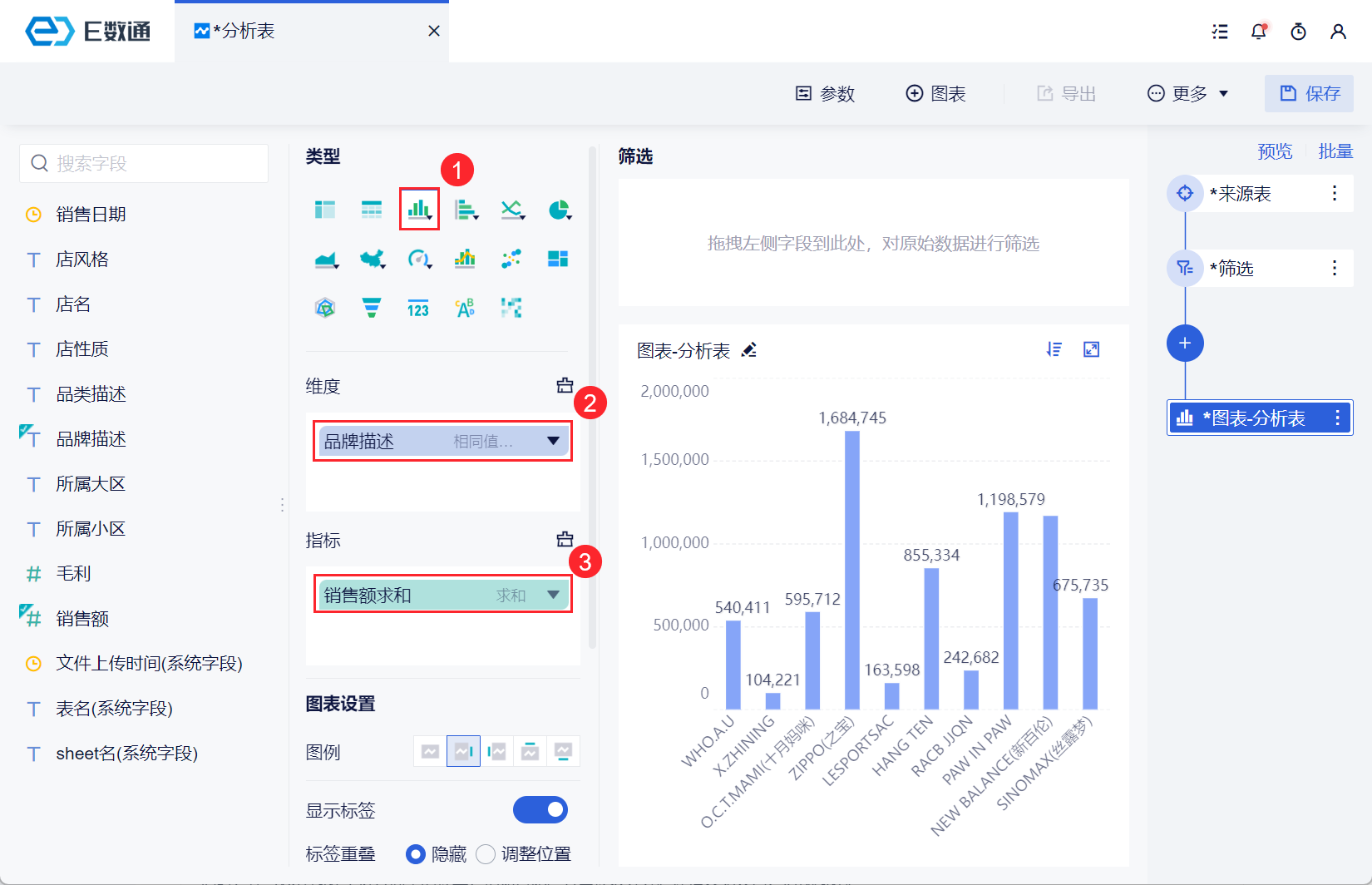Clear the 维度 dimension fields
This screenshot has height=885, width=1372.
click(565, 385)
